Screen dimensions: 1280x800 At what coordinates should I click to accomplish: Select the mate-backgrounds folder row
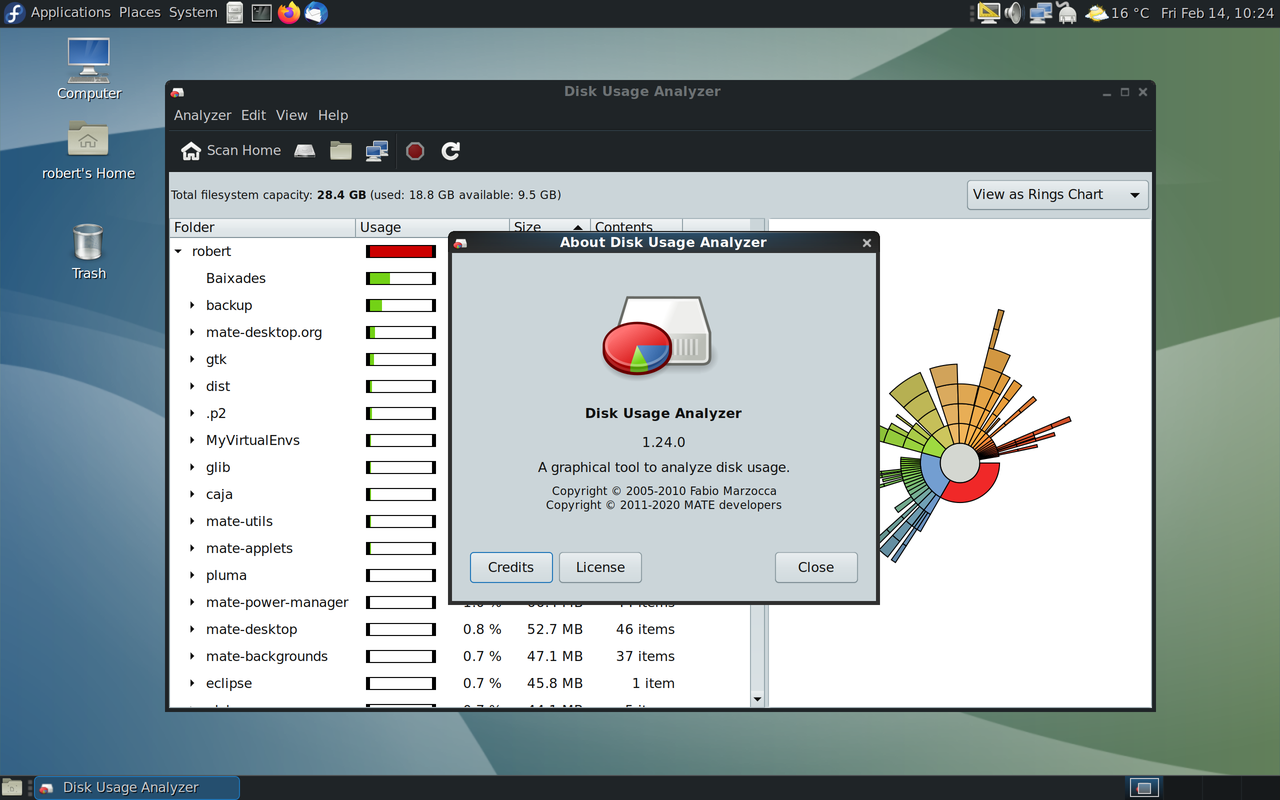click(x=459, y=656)
